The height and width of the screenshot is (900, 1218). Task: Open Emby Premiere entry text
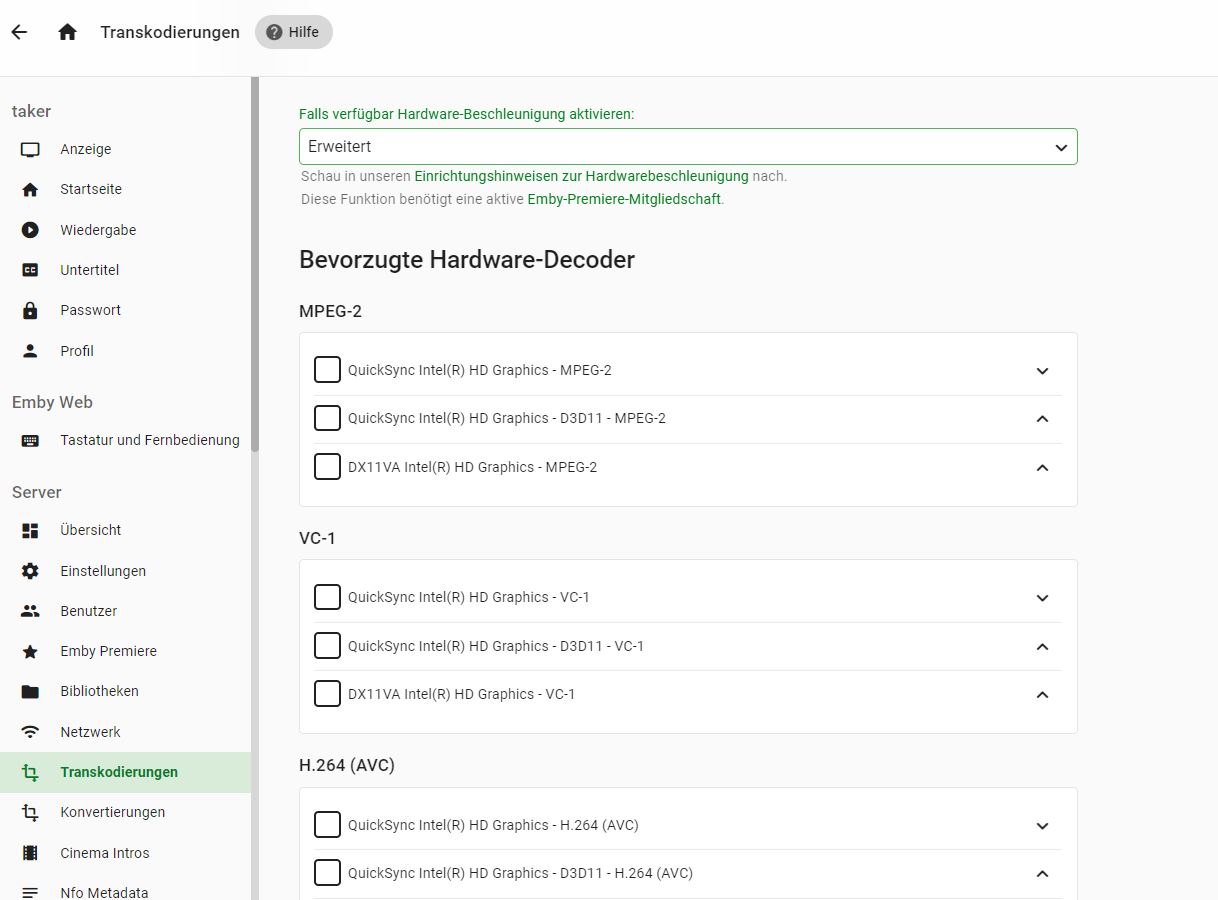108,651
